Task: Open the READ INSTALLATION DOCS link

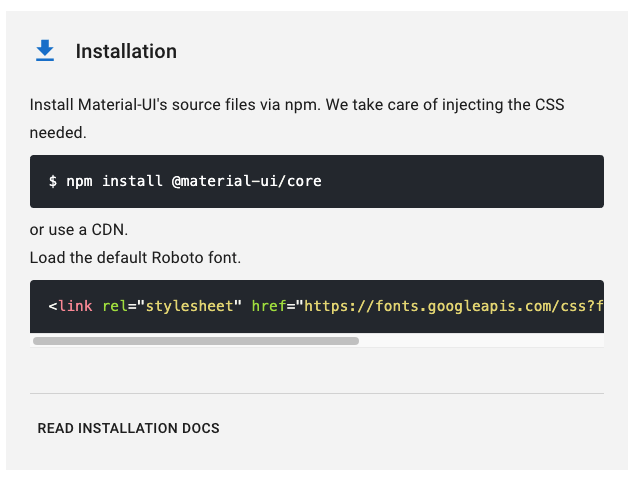Action: coord(128,428)
